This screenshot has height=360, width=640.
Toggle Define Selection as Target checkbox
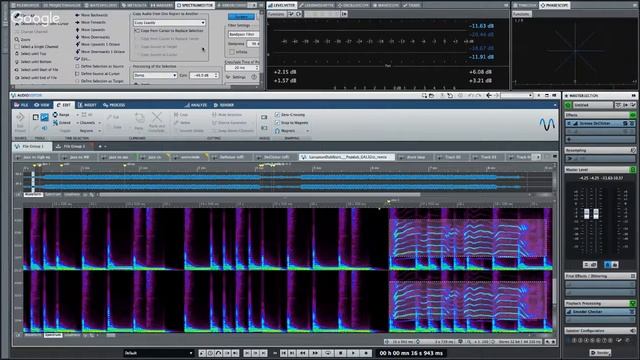(x=77, y=81)
